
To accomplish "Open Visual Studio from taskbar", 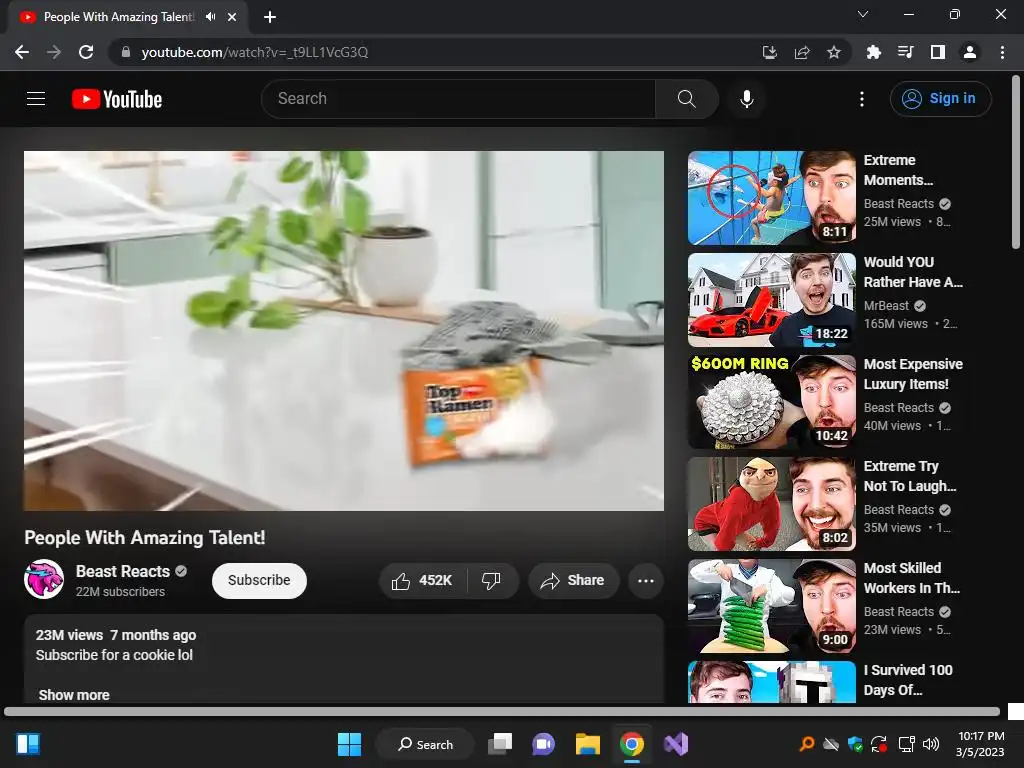I will coord(676,744).
